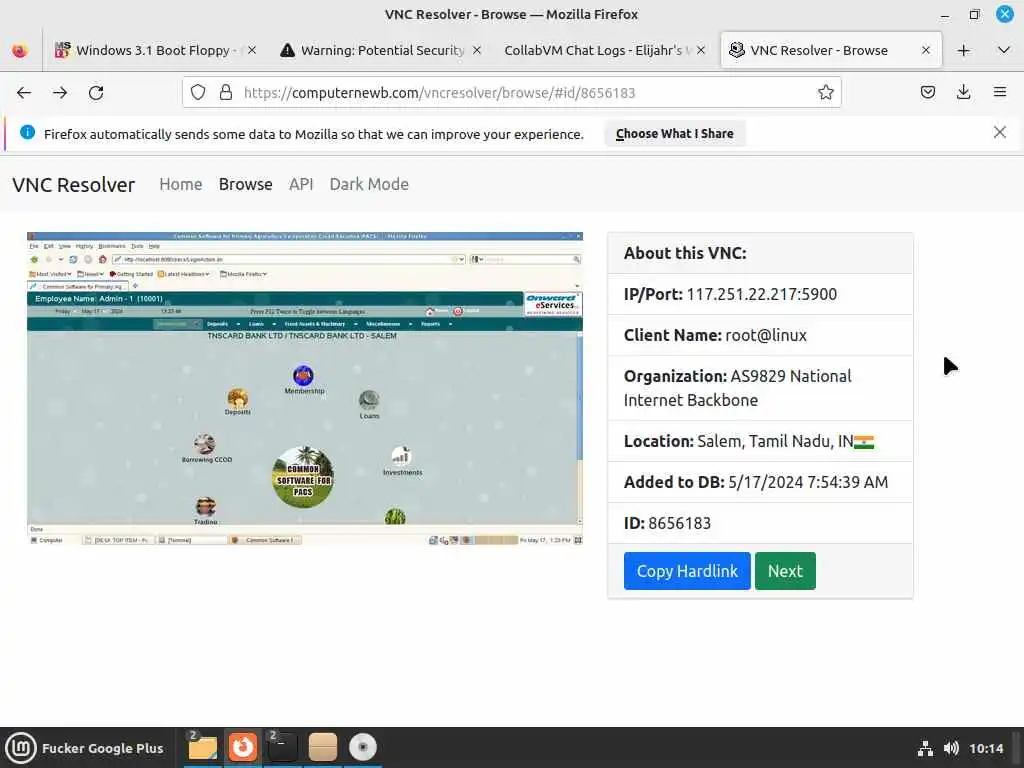
Task: Click the Firefox taskbar icon
Action: pyautogui.click(x=243, y=748)
